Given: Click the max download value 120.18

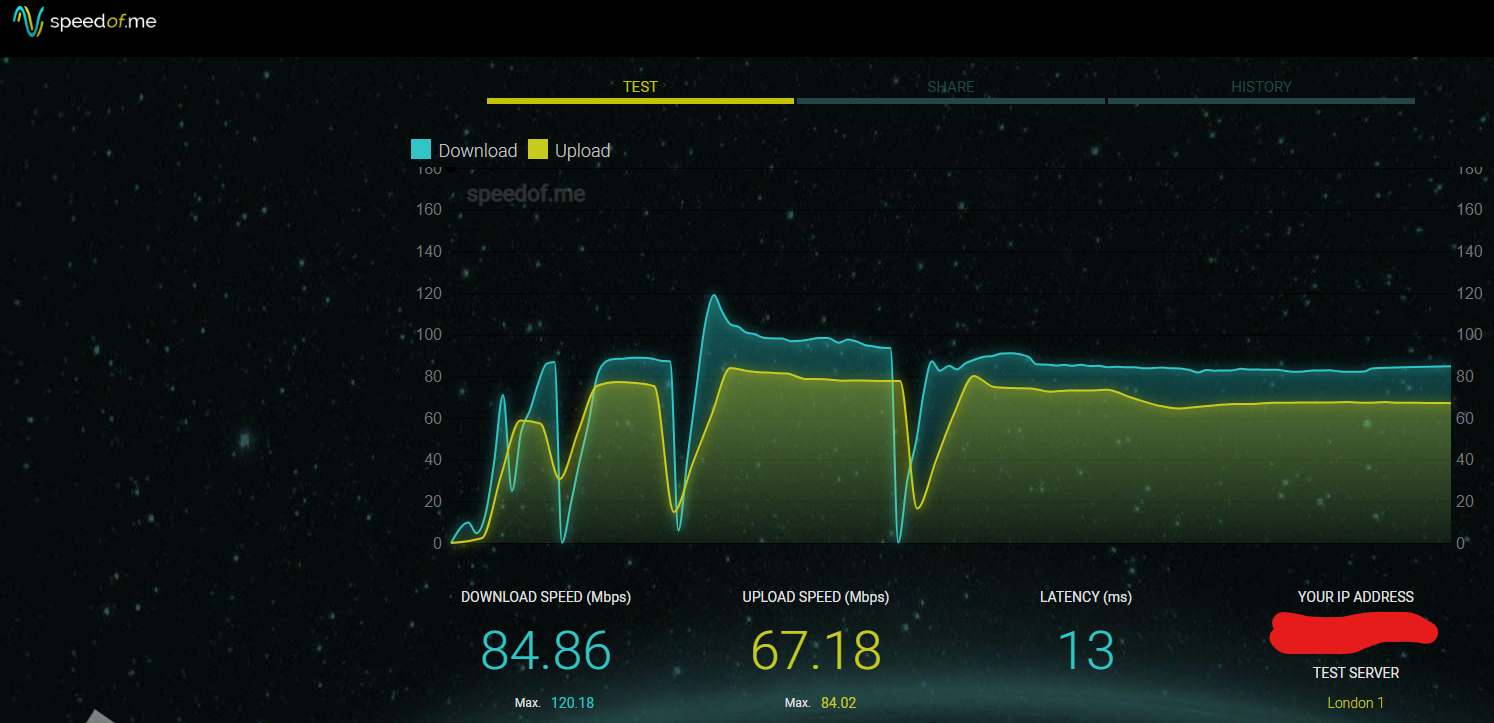Looking at the screenshot, I should coord(572,703).
